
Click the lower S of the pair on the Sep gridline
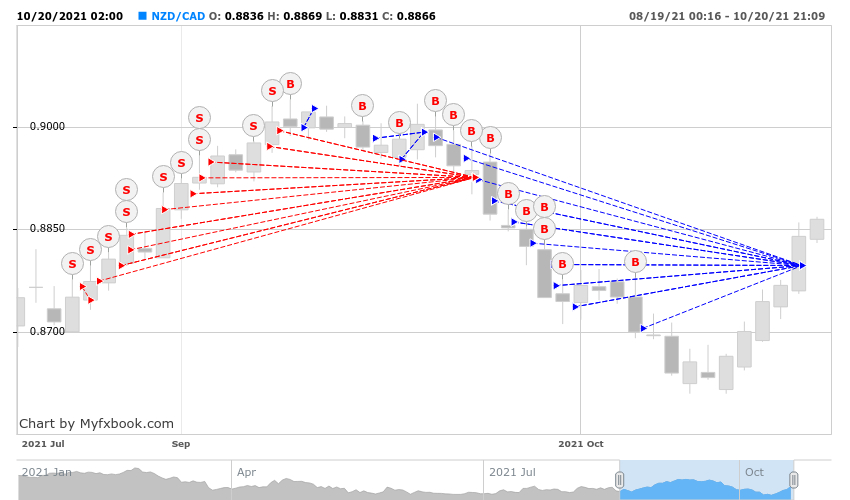coord(199,140)
